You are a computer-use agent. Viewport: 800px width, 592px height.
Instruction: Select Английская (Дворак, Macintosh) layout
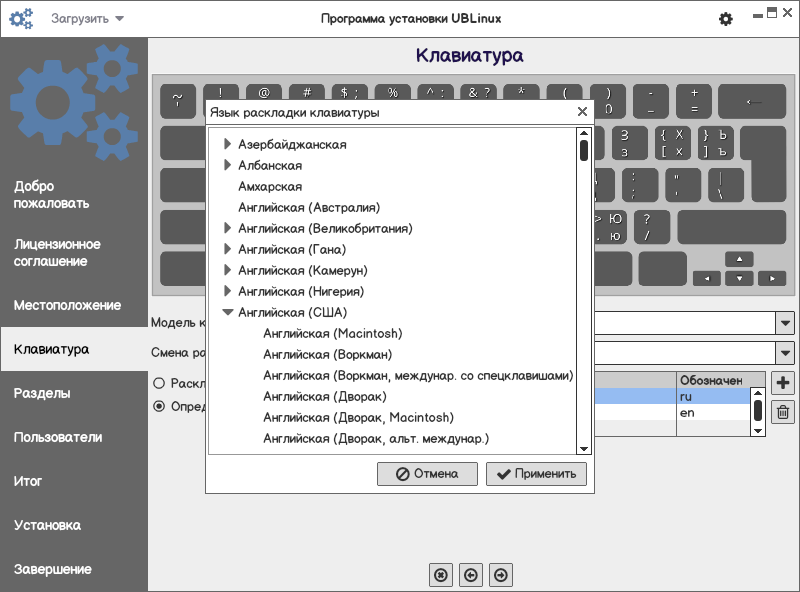(x=359, y=417)
